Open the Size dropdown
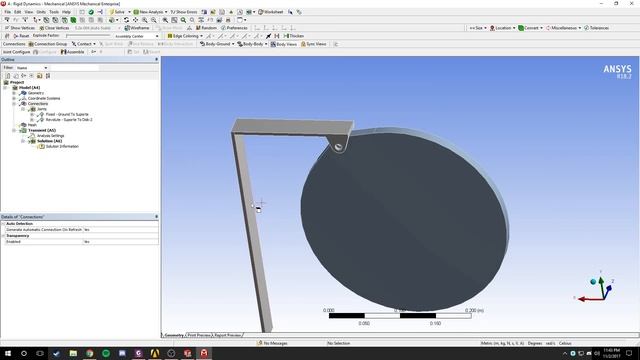The width and height of the screenshot is (640, 360). [478, 28]
